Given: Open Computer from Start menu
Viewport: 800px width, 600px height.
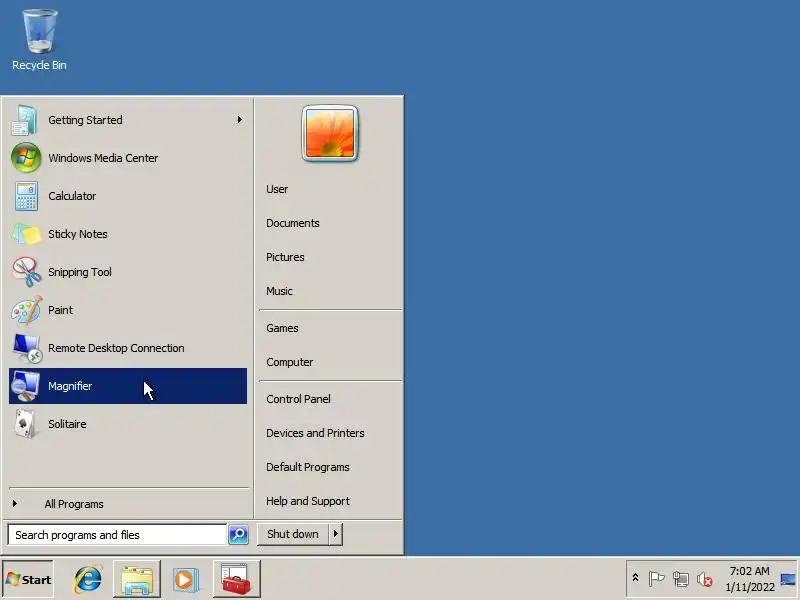Looking at the screenshot, I should point(290,362).
